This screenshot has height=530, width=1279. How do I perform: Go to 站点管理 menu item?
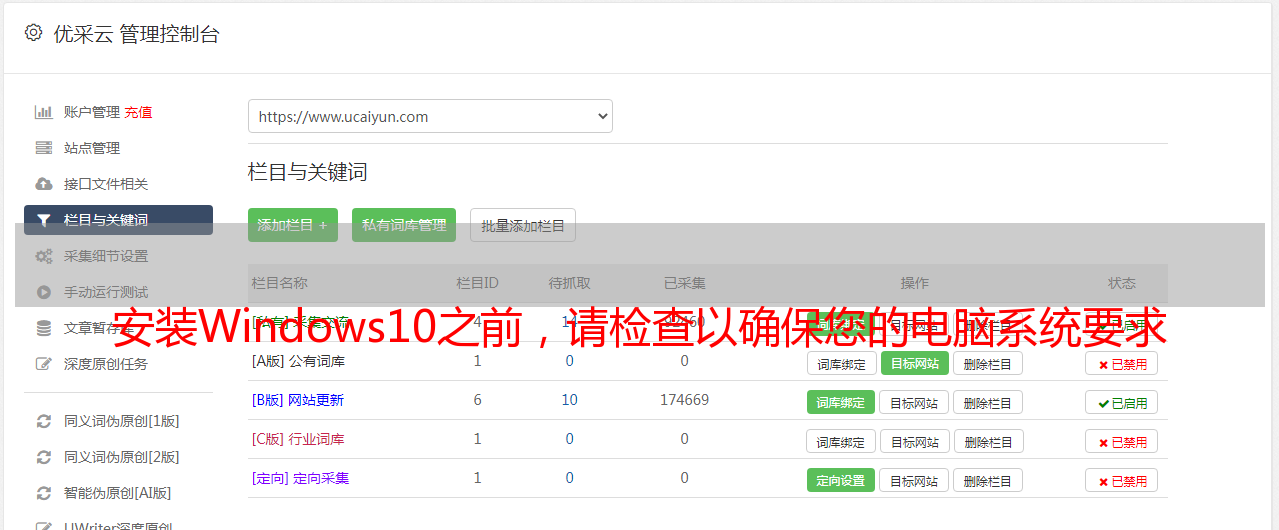coord(92,148)
